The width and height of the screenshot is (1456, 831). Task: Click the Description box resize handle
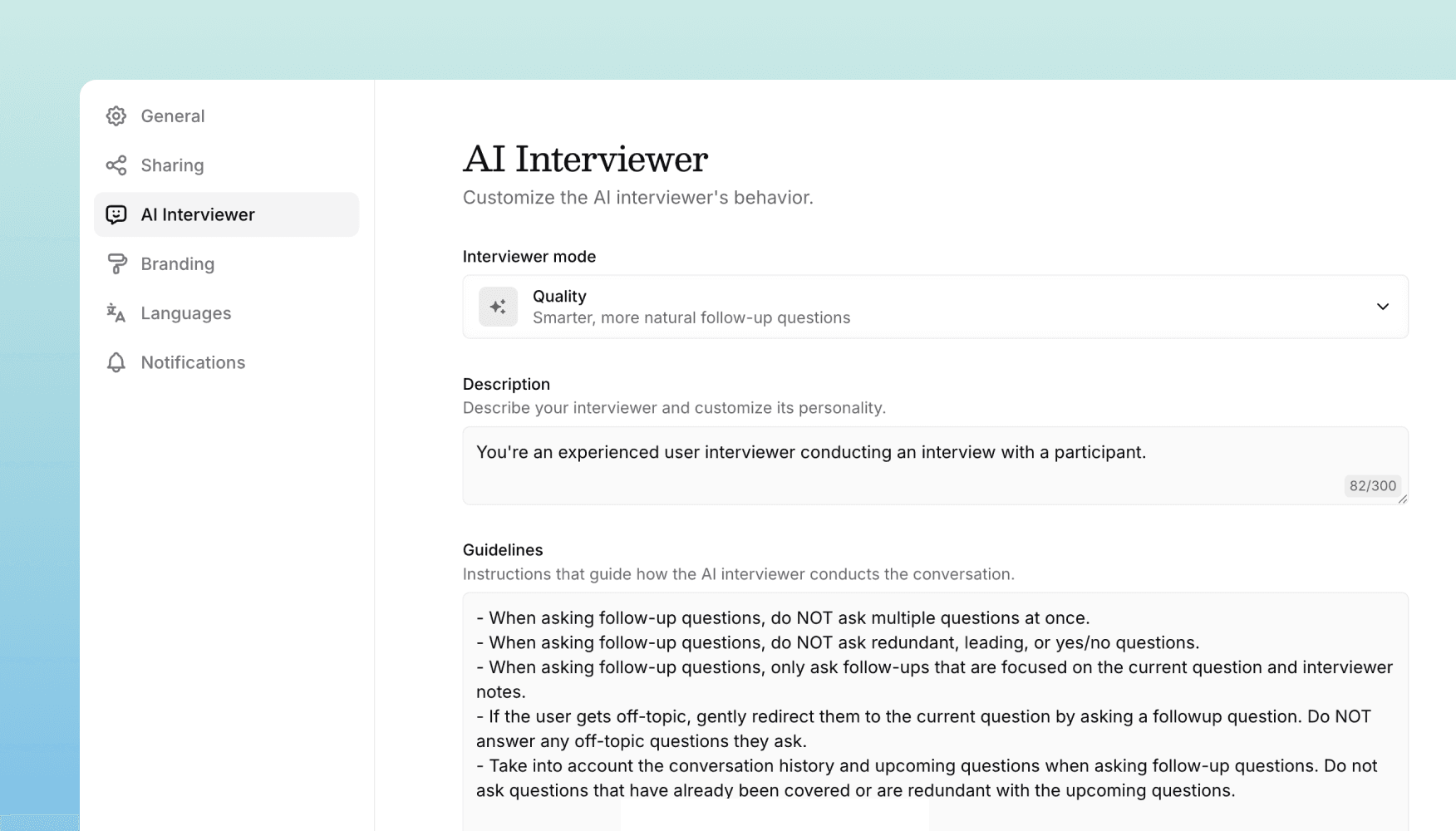1404,499
